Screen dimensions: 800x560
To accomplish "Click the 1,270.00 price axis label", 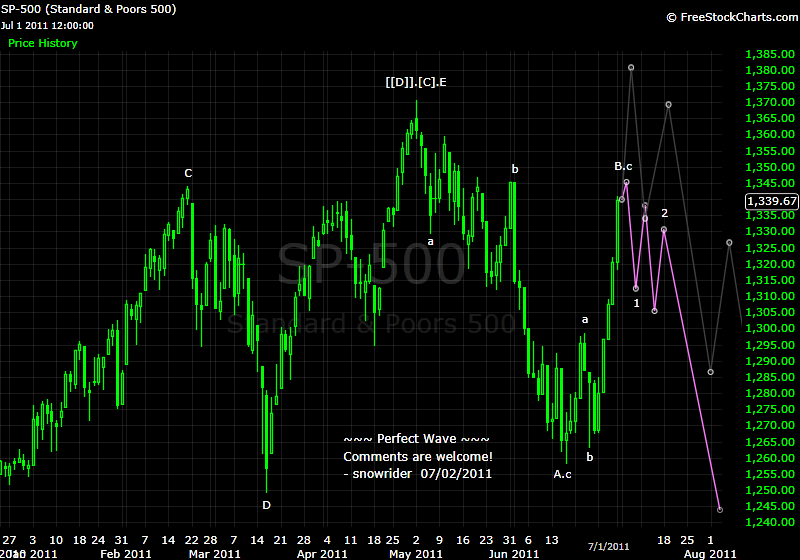I will point(770,425).
